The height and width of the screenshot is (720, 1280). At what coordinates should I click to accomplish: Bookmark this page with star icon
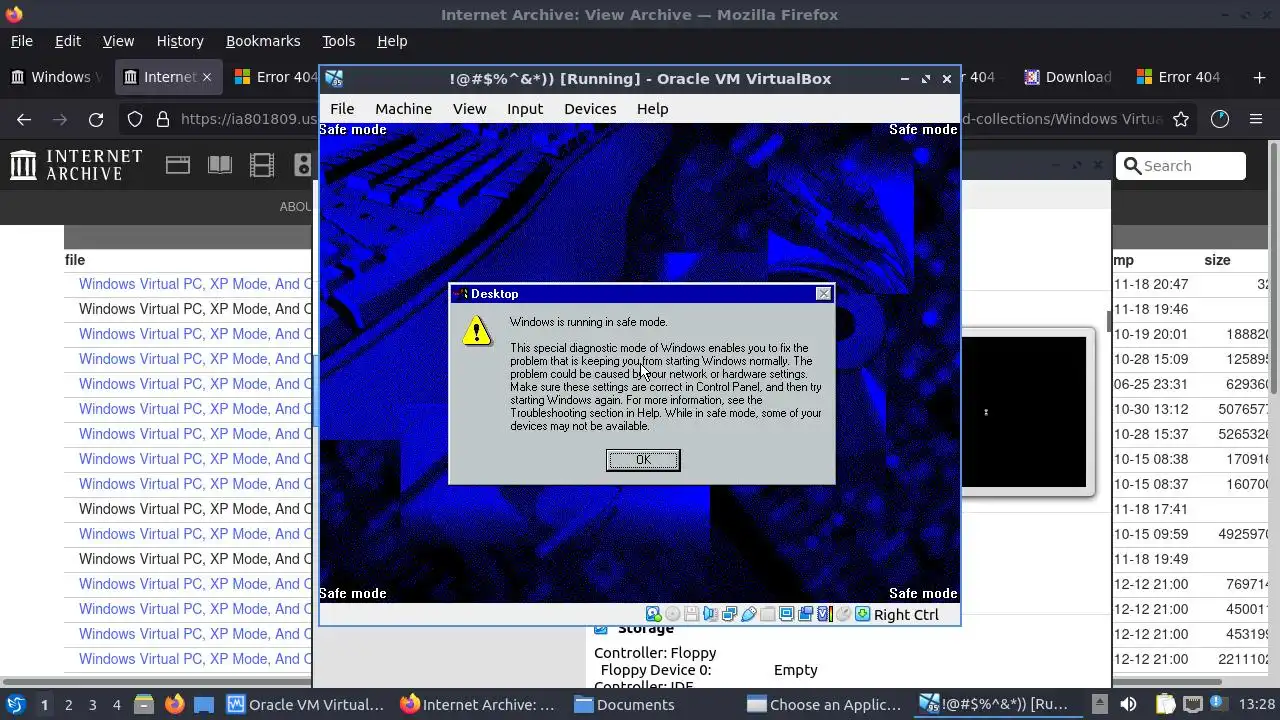[x=1181, y=119]
